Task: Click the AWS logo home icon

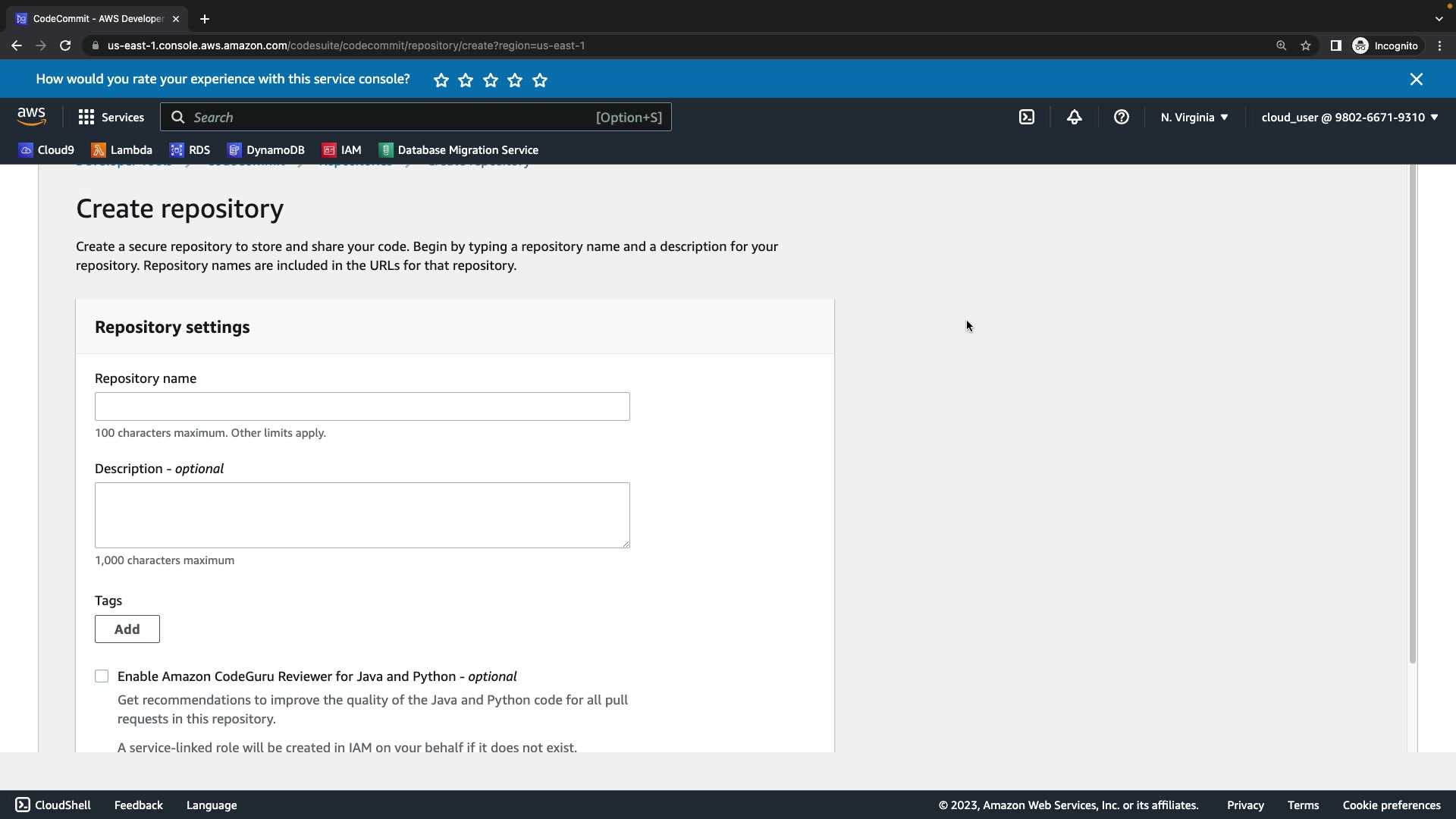Action: coord(31,117)
